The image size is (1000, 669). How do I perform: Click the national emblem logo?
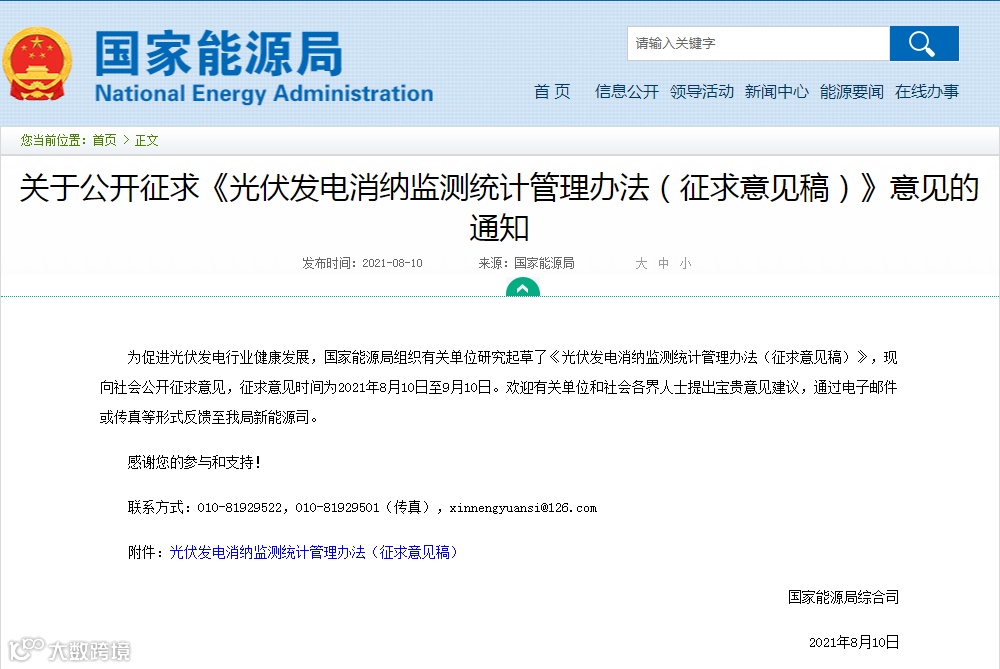pos(37,64)
